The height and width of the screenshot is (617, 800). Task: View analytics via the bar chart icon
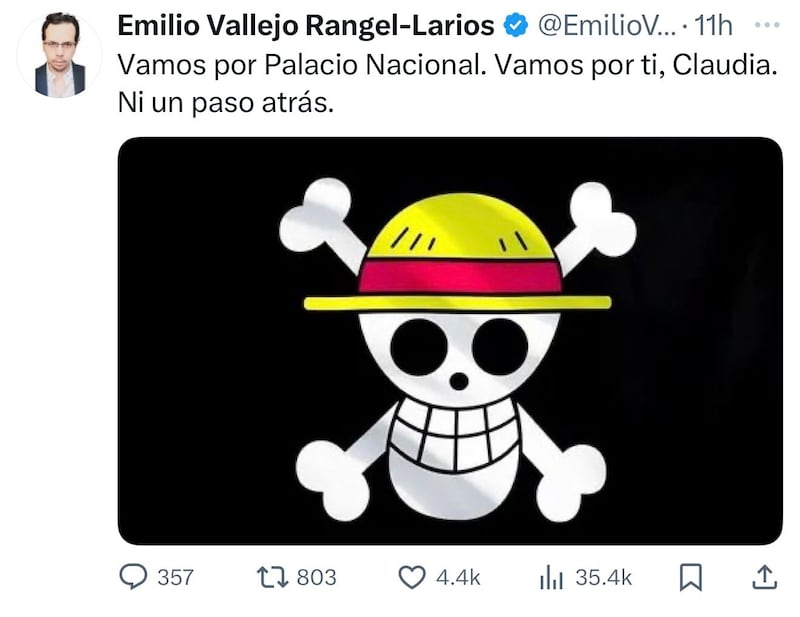(551, 578)
